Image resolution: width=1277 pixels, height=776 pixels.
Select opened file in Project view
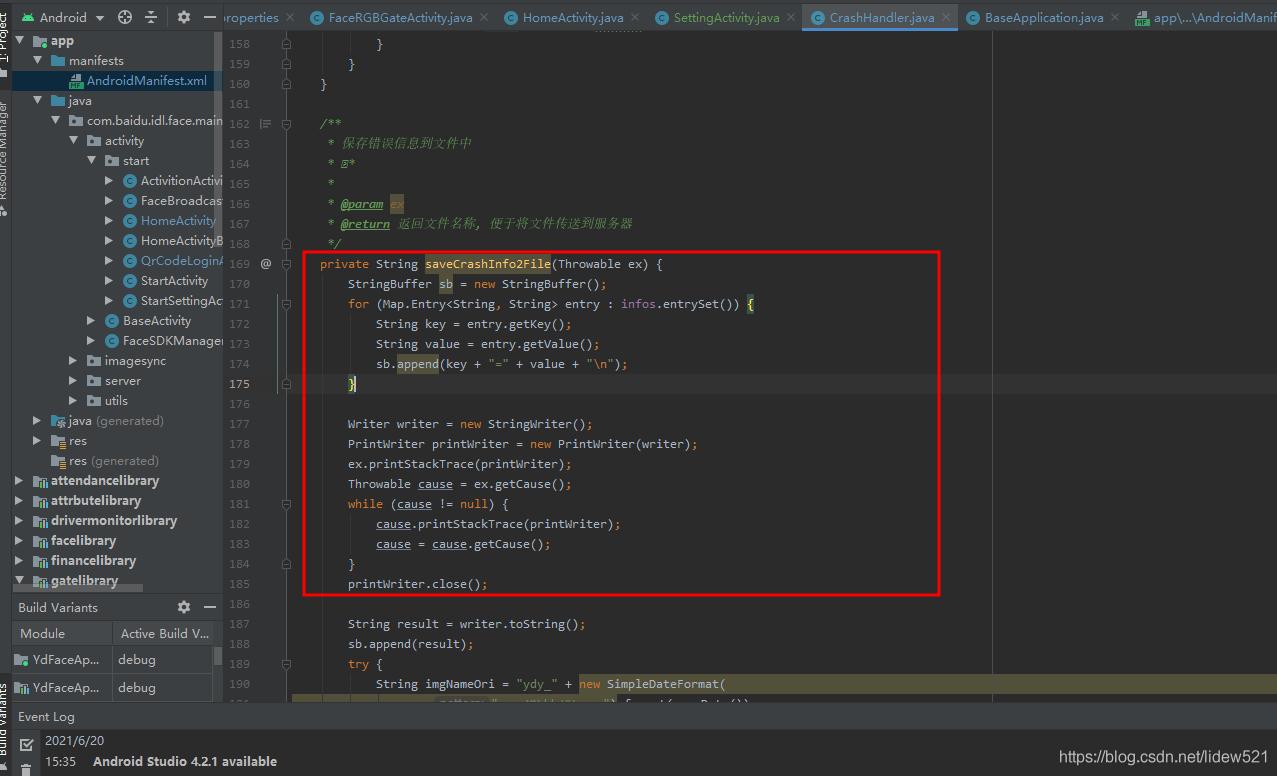point(125,16)
